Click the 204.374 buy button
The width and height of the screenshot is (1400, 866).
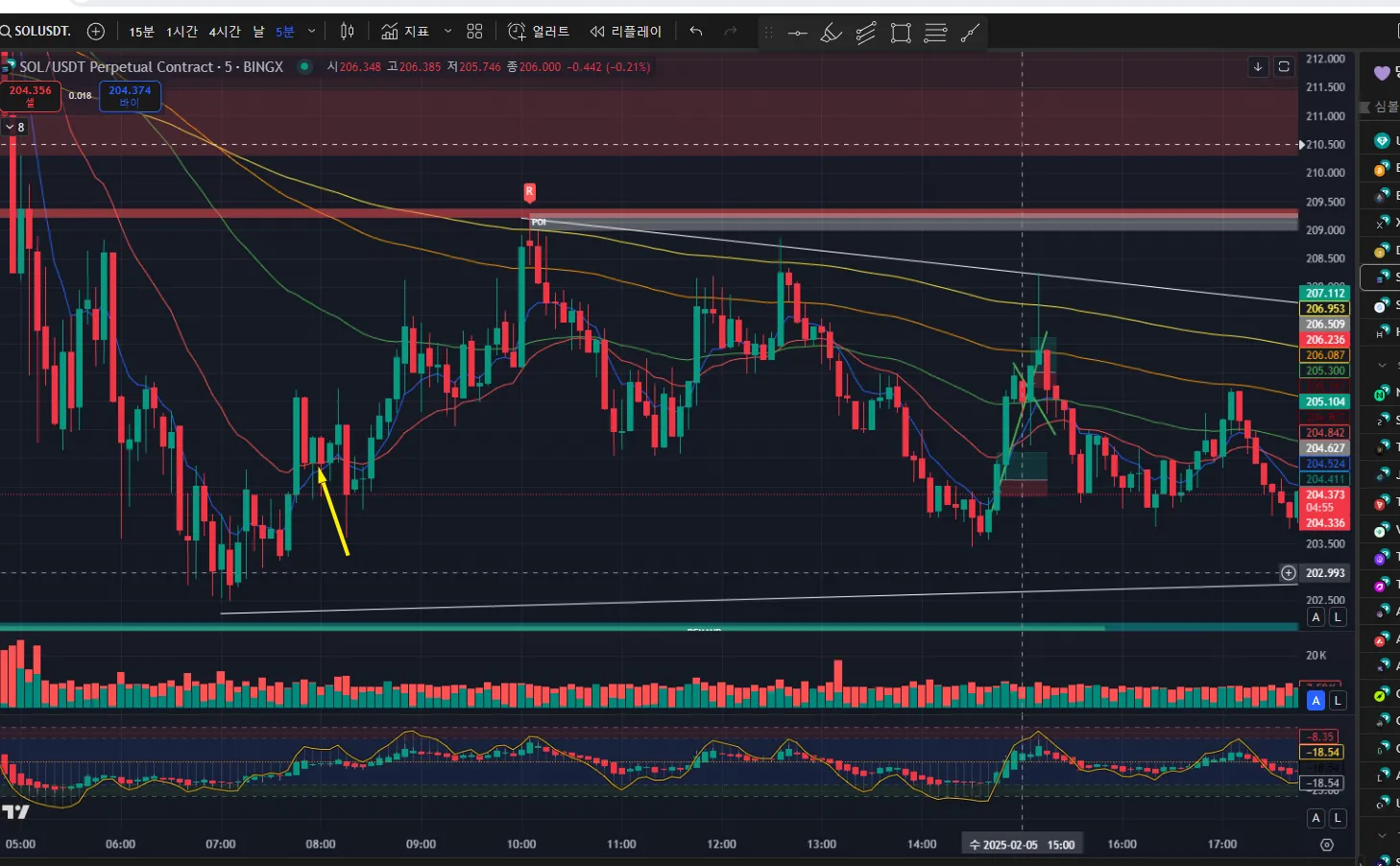point(130,96)
